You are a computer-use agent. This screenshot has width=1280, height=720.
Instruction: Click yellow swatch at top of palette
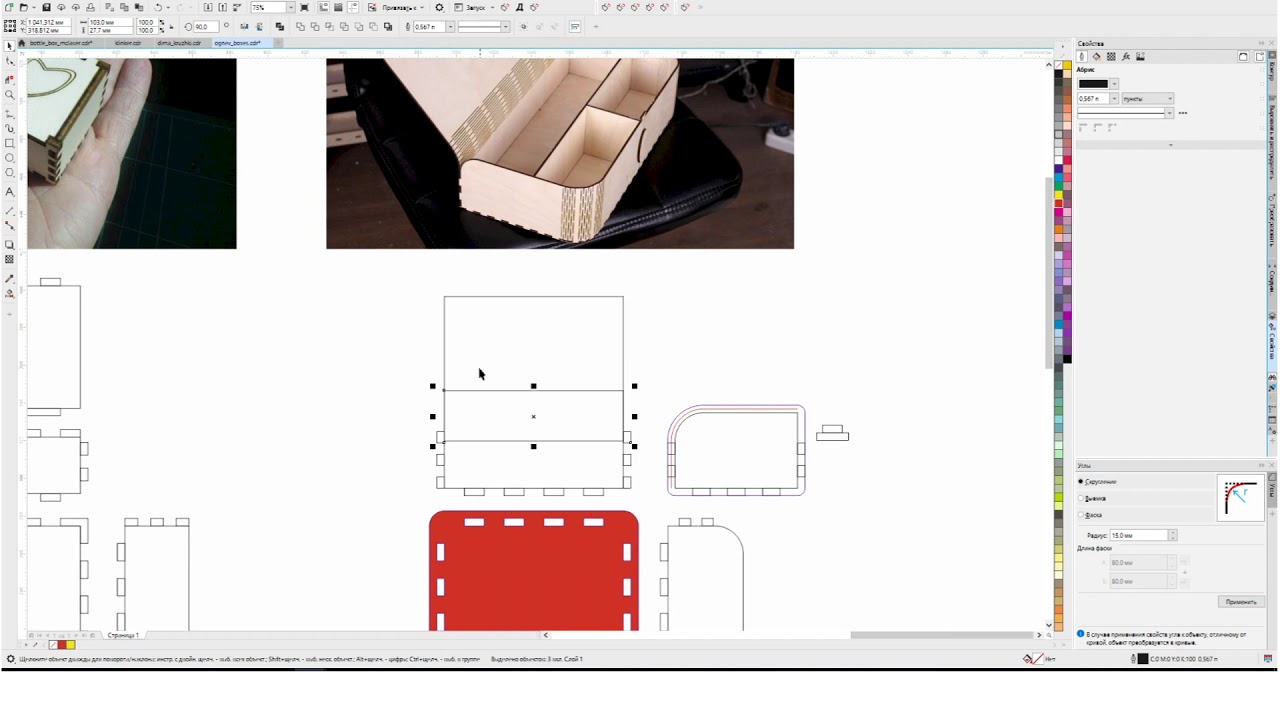[1067, 66]
